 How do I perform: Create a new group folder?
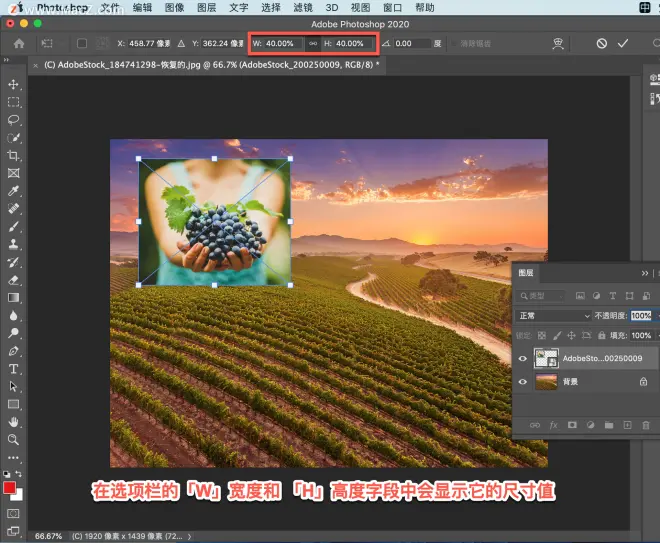(x=609, y=425)
